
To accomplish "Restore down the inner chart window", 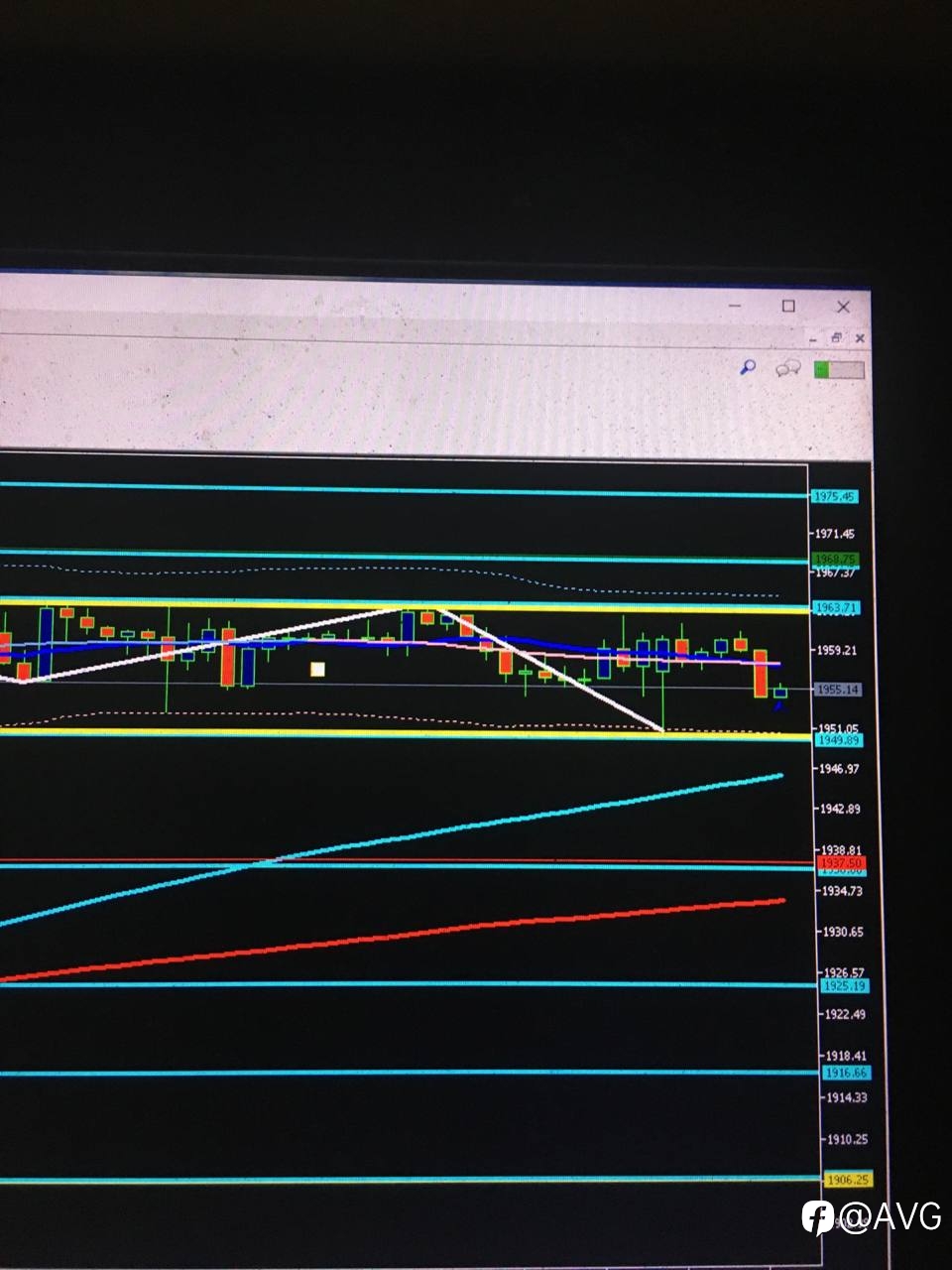I will click(836, 338).
